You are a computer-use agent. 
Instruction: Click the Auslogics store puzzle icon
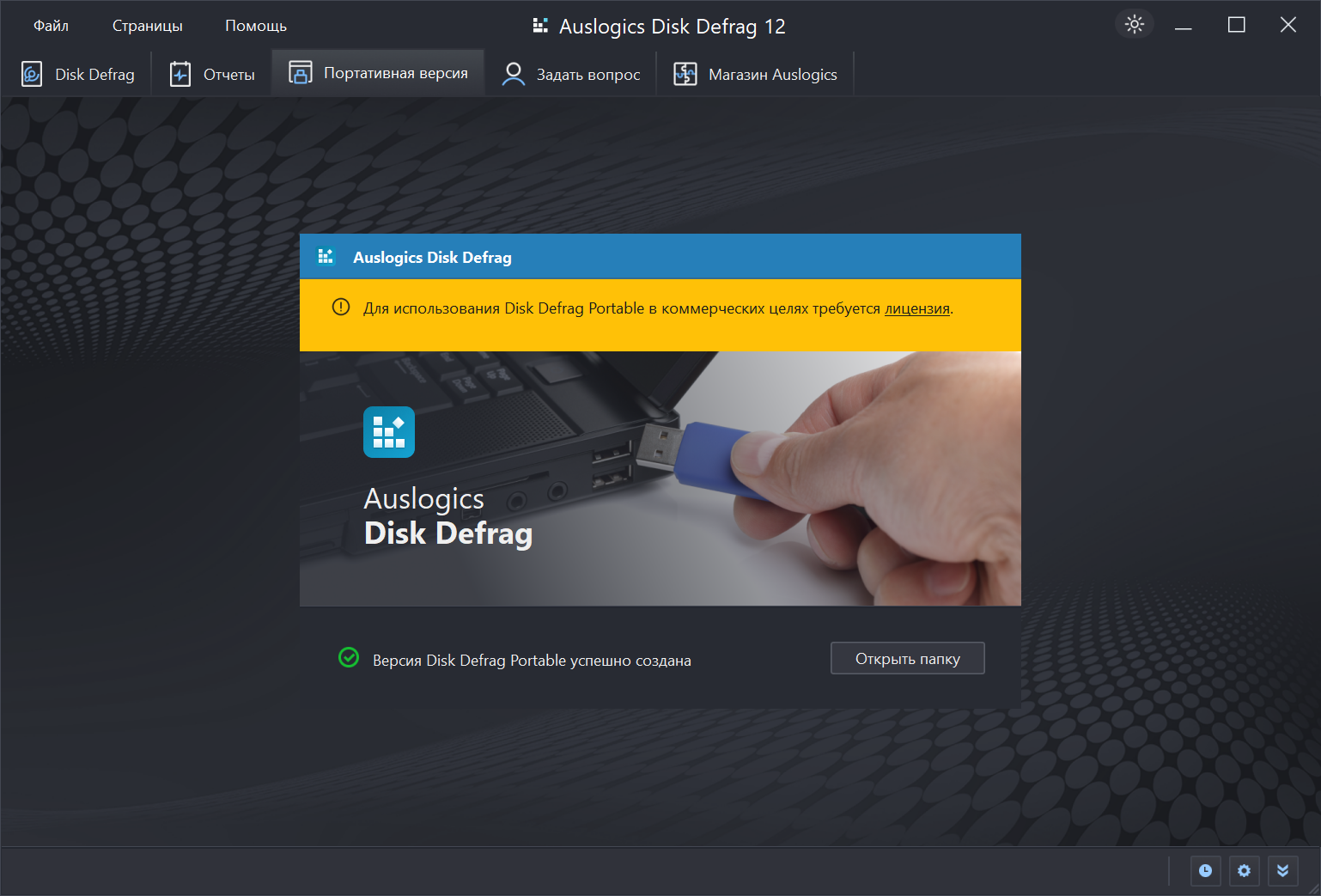(x=685, y=74)
